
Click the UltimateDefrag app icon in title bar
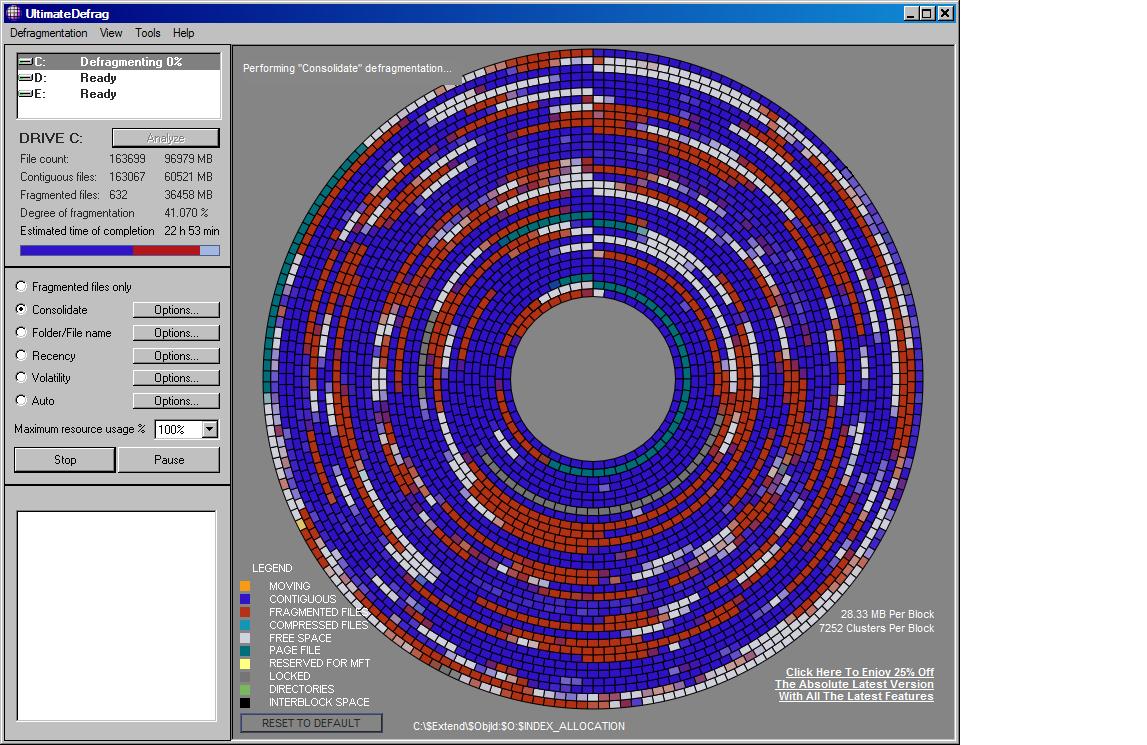point(13,12)
